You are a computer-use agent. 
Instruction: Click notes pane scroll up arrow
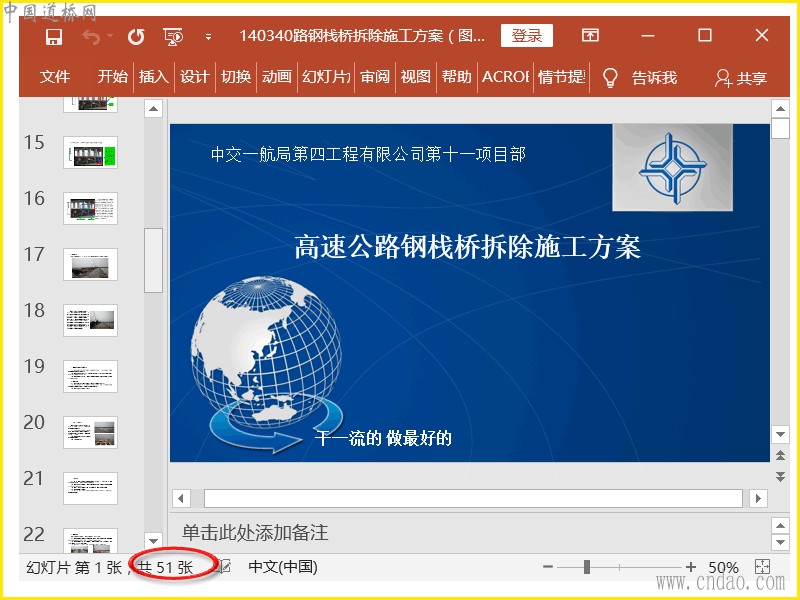[780, 526]
